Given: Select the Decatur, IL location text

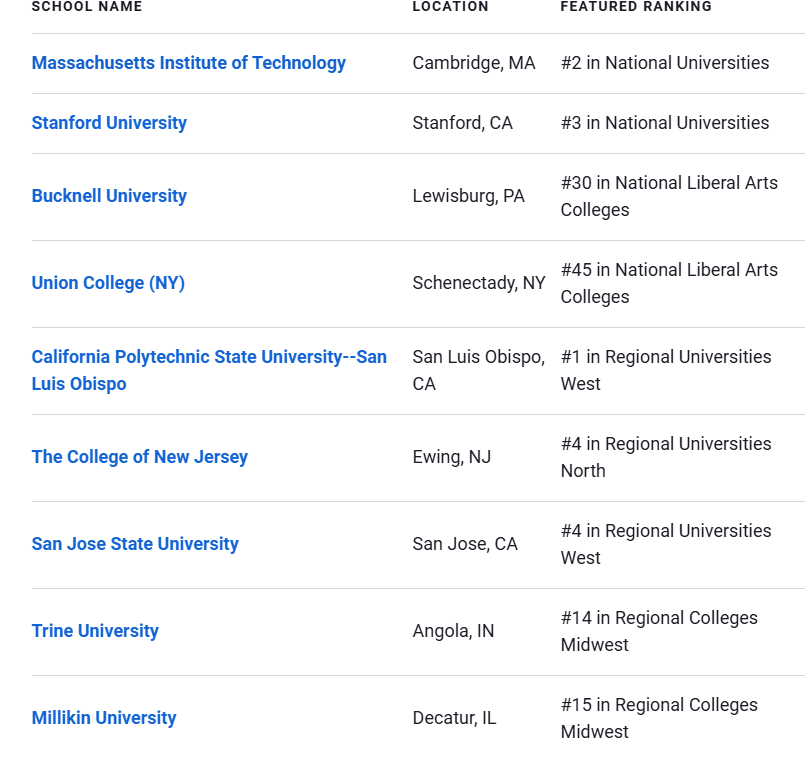Looking at the screenshot, I should click(454, 718).
